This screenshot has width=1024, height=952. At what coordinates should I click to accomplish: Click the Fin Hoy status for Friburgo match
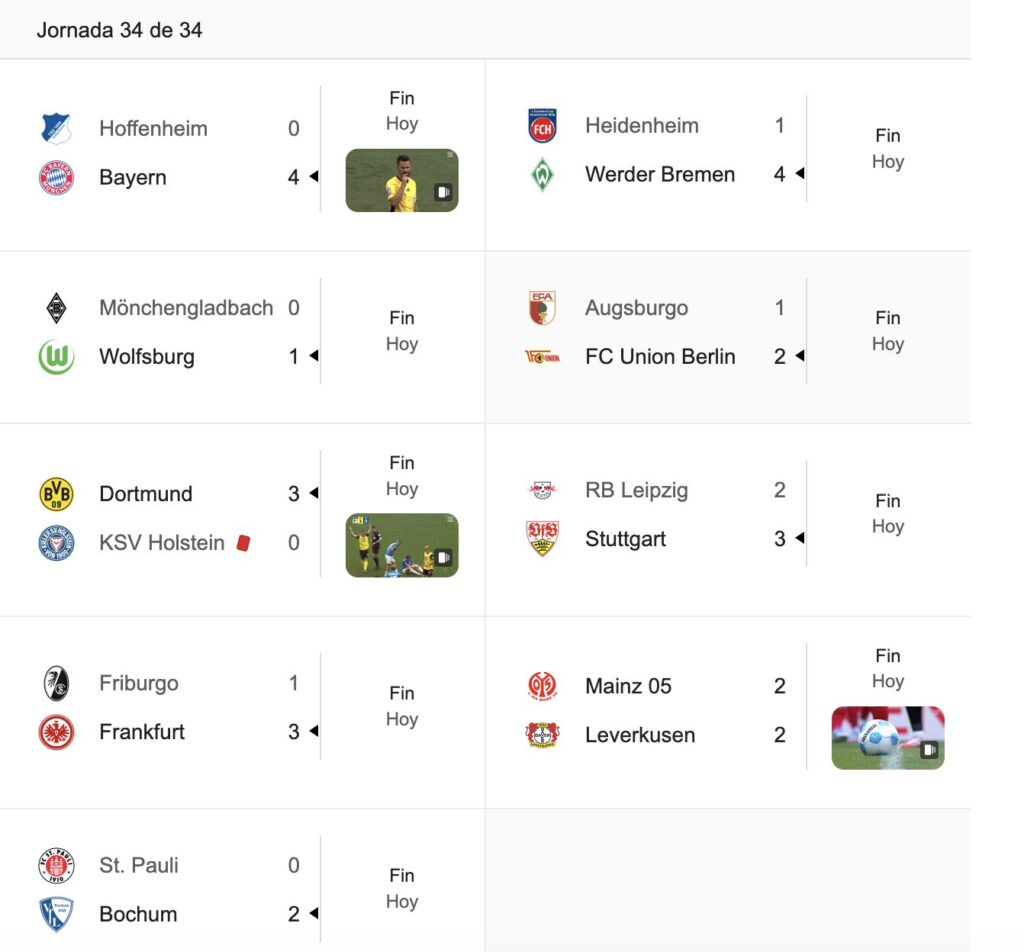click(x=402, y=706)
